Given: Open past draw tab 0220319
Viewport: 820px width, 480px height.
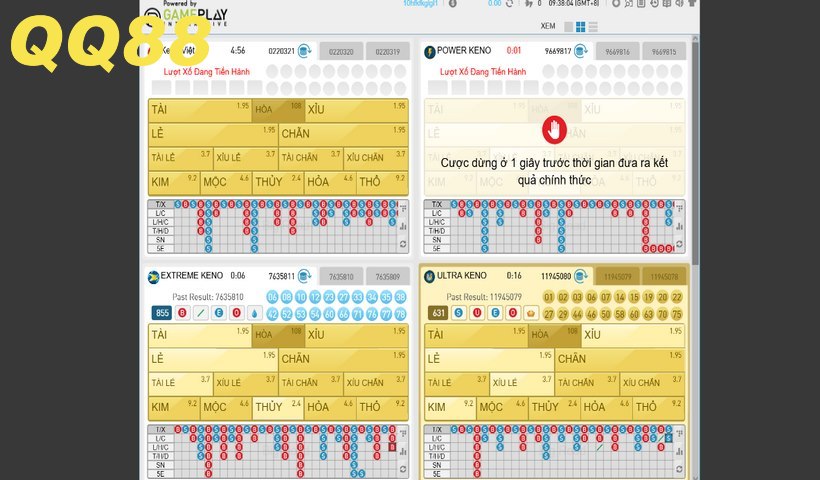Looking at the screenshot, I should (x=388, y=51).
